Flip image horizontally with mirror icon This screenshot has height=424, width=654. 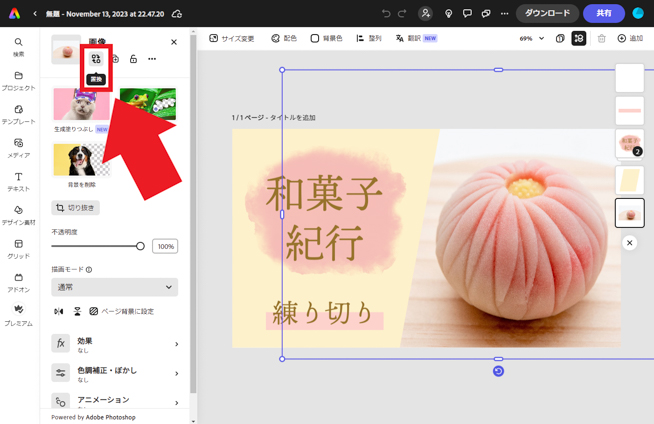tap(59, 312)
